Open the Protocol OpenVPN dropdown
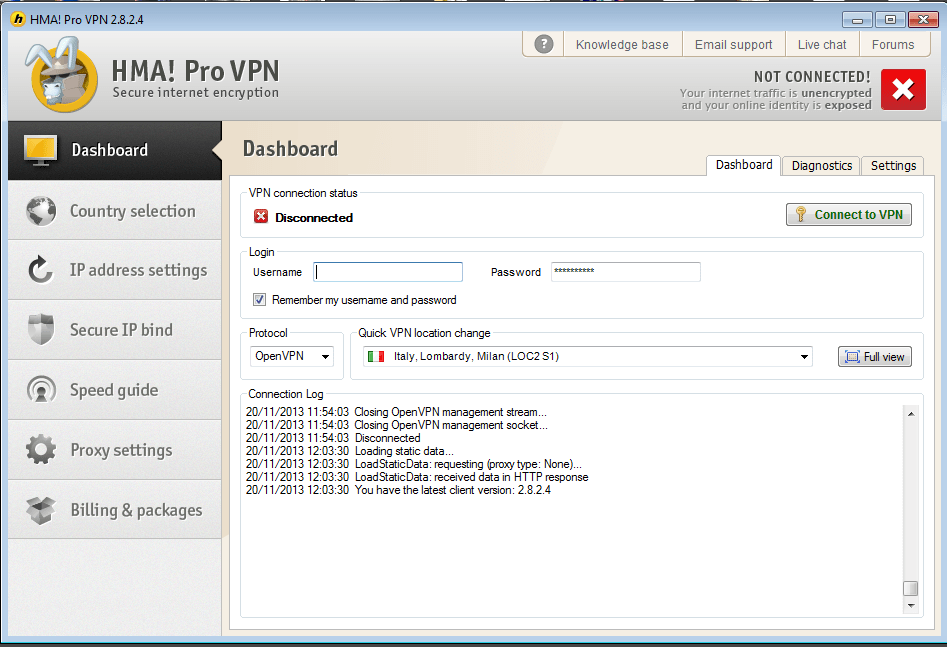 point(292,356)
